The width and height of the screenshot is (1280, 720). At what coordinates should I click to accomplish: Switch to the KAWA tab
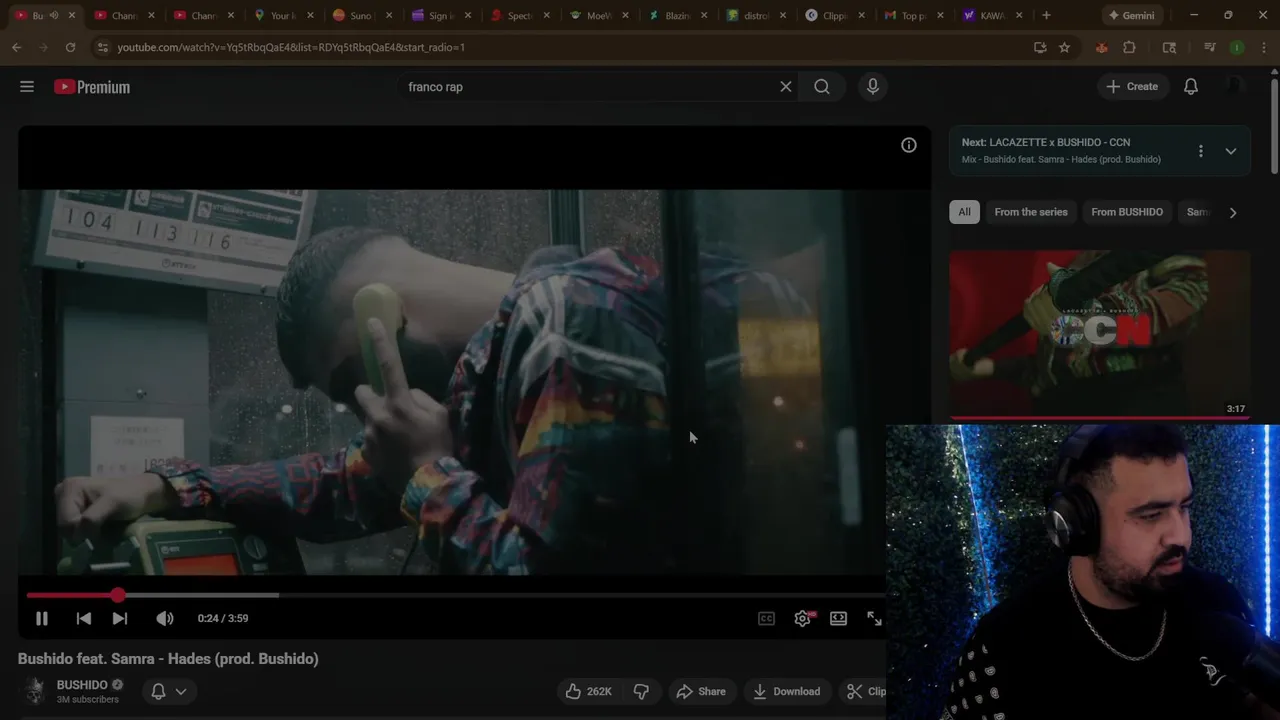click(x=991, y=15)
